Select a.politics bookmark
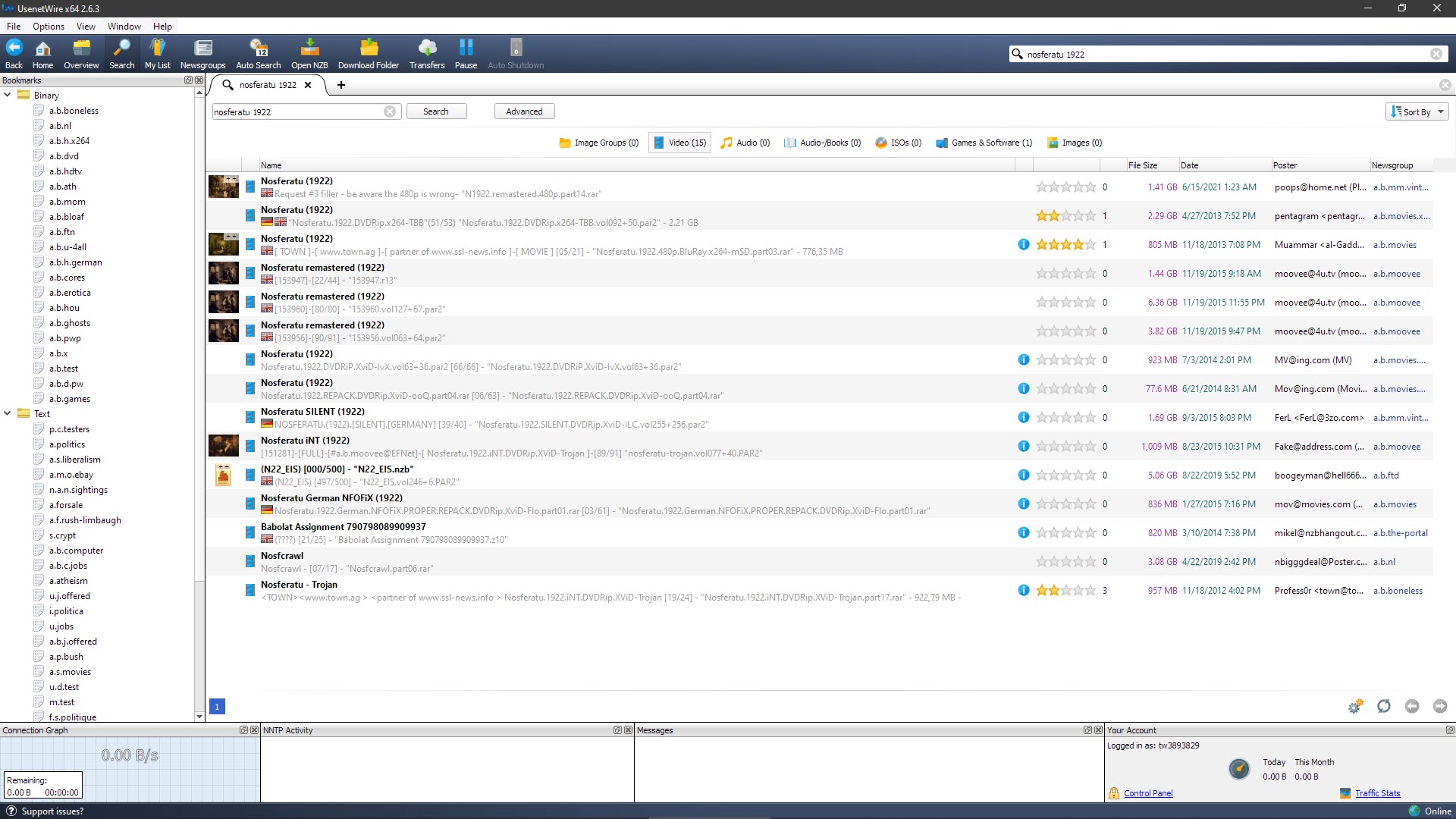 coord(67,444)
